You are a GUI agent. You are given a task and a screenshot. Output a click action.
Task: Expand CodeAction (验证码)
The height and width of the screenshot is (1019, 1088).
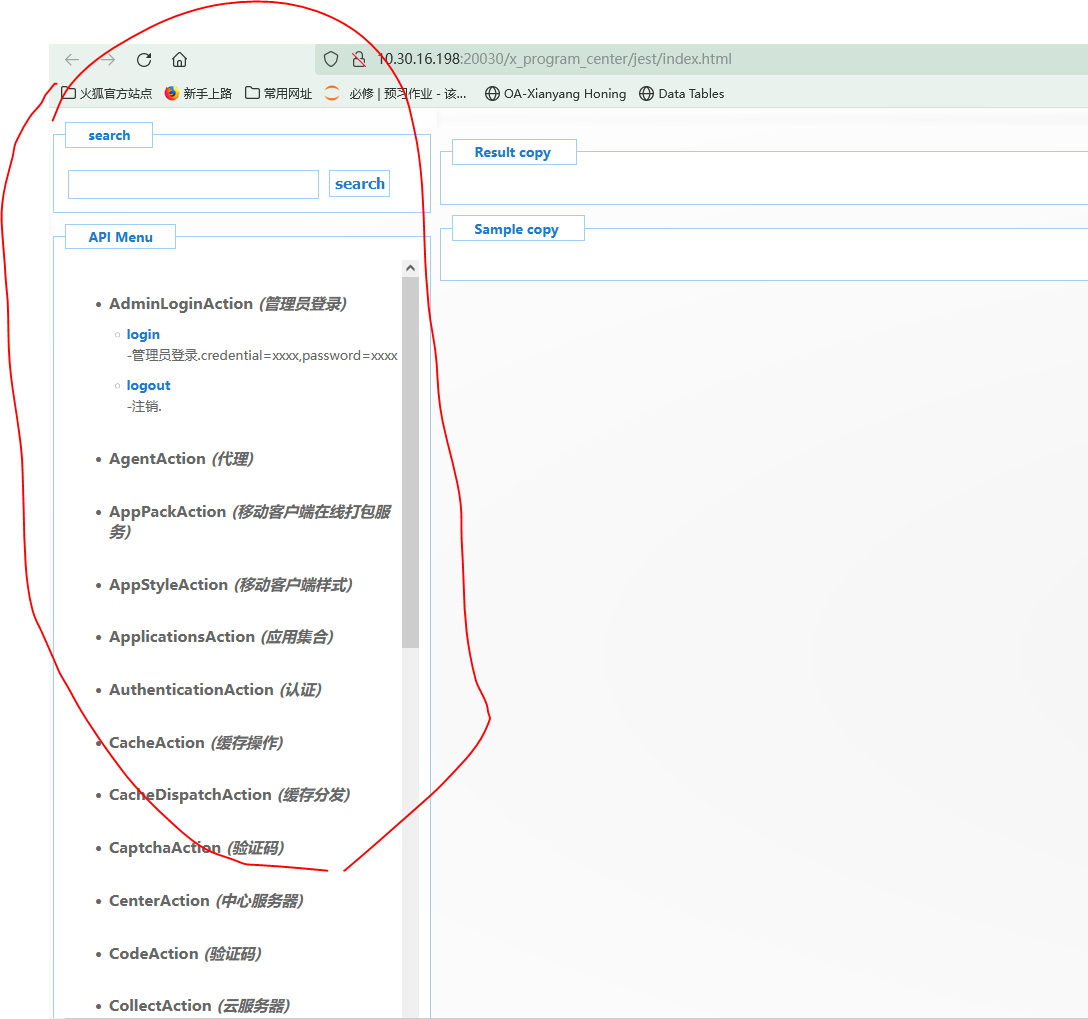coord(185,954)
